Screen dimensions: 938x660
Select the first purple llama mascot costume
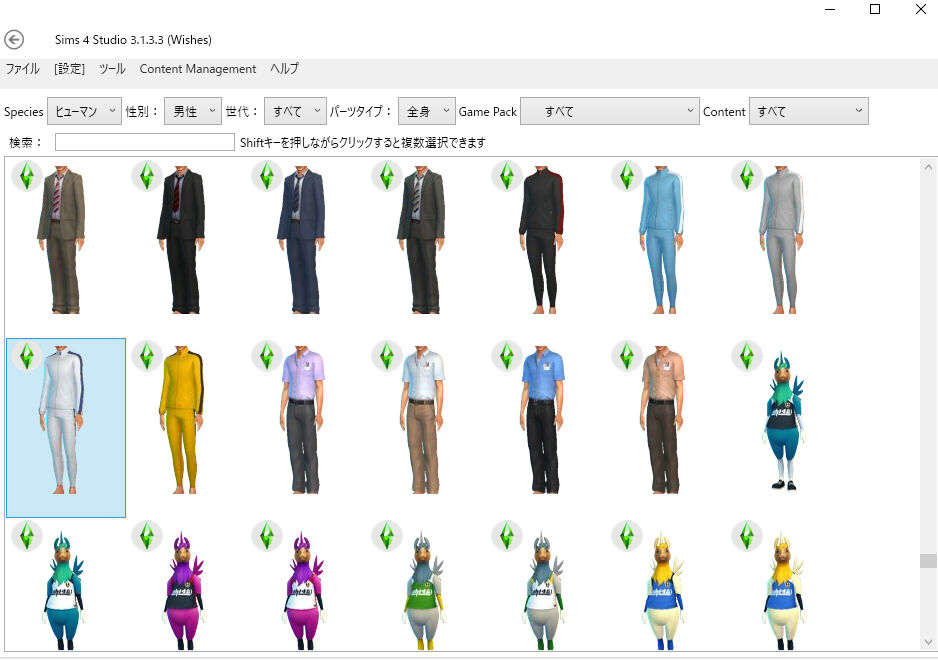[x=182, y=591]
